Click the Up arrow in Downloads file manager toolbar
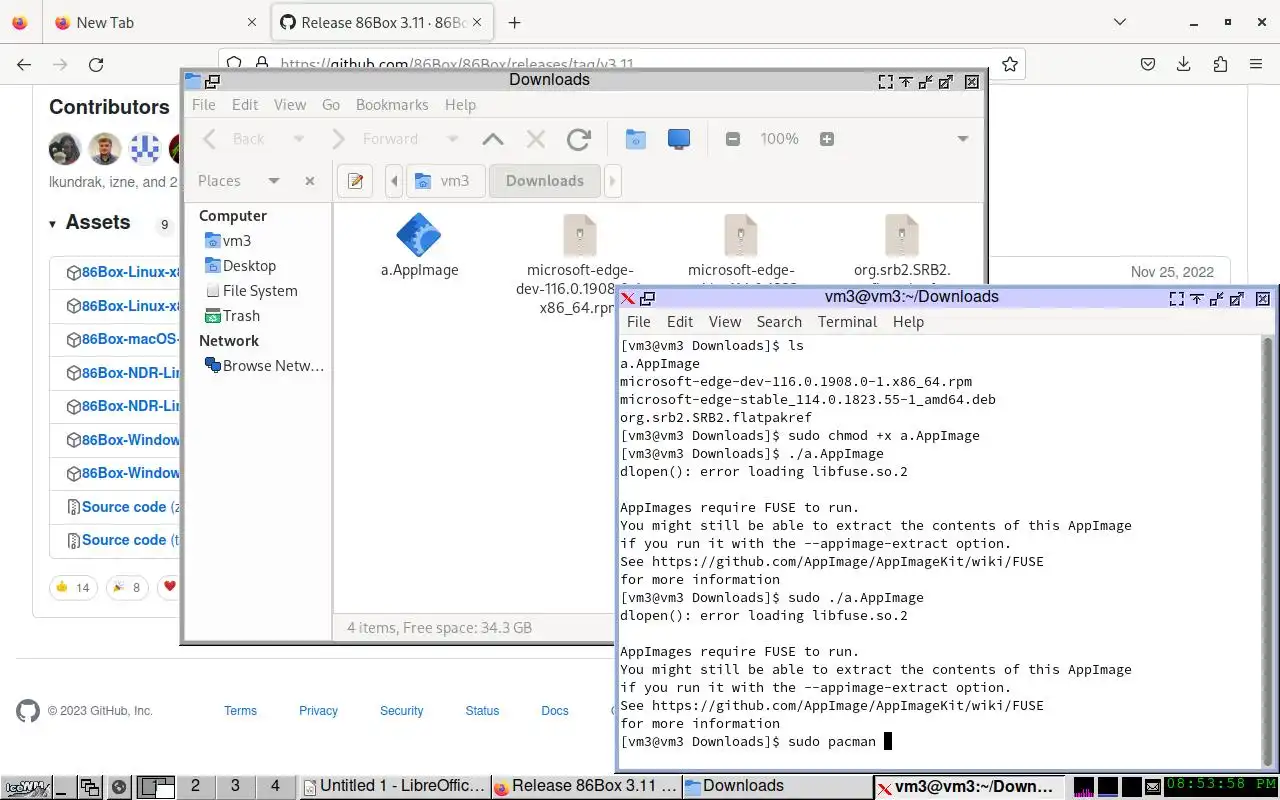 492,139
